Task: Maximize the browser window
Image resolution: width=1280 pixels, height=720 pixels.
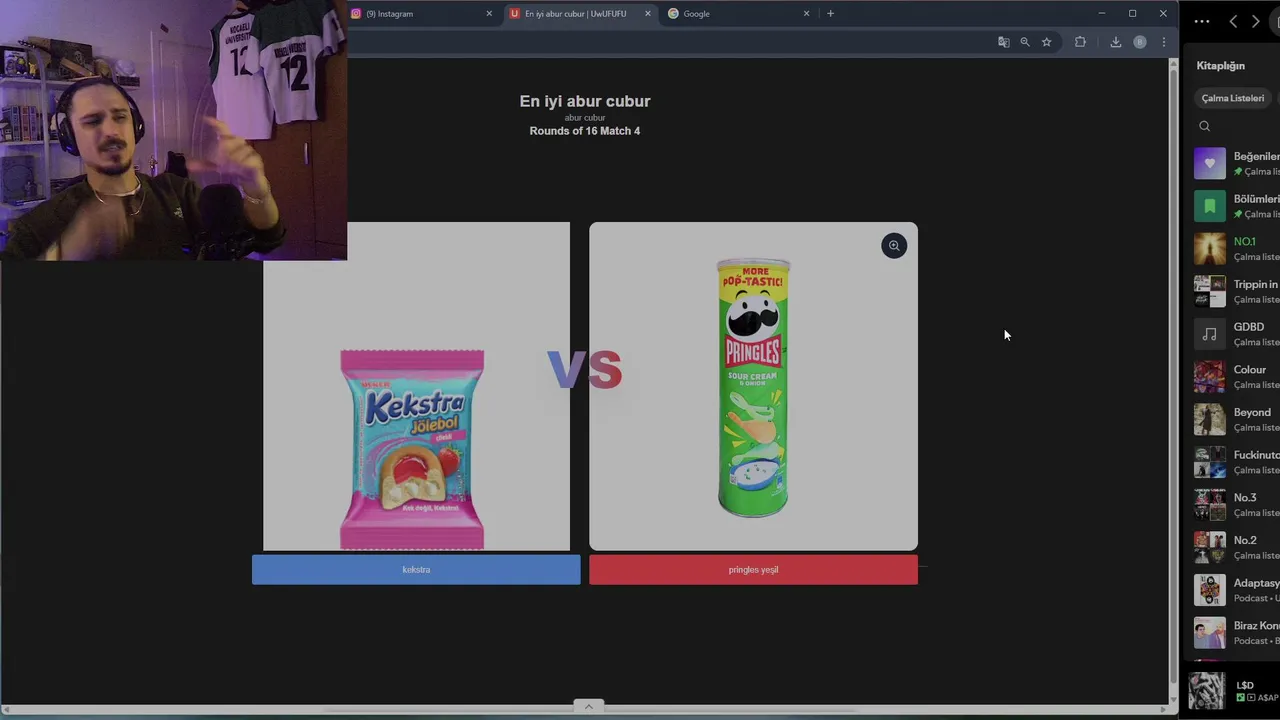Action: pos(1132,14)
